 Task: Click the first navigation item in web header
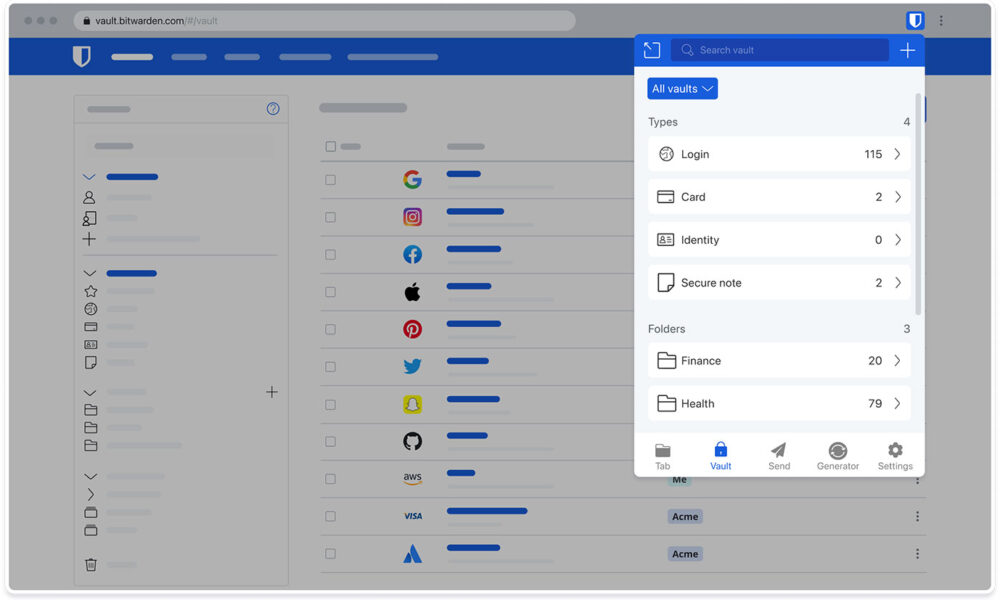click(132, 57)
